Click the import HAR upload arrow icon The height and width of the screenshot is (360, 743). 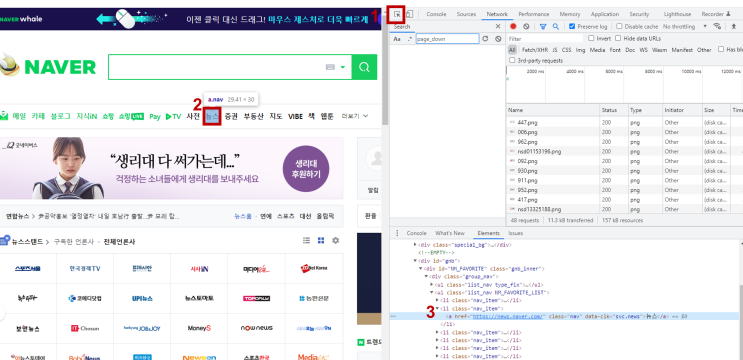pos(734,27)
